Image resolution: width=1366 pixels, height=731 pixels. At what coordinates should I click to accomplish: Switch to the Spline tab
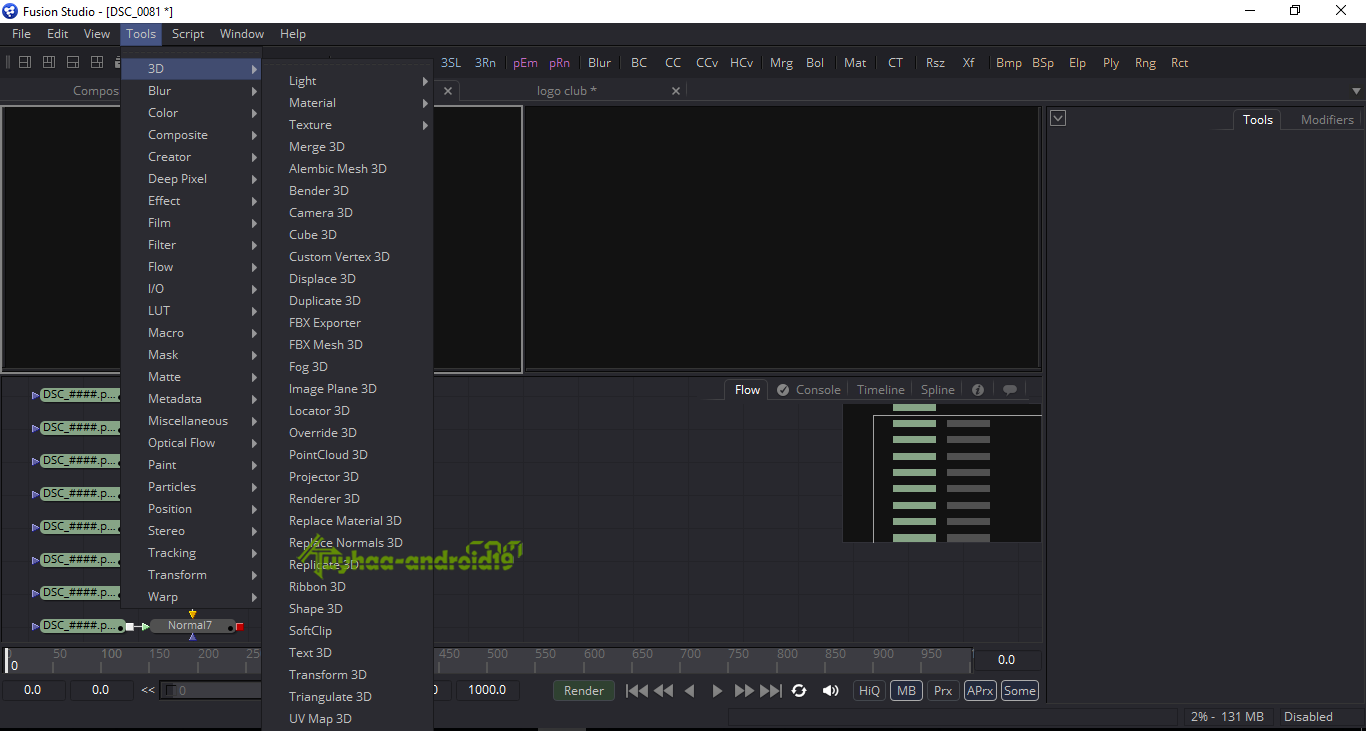click(x=938, y=390)
